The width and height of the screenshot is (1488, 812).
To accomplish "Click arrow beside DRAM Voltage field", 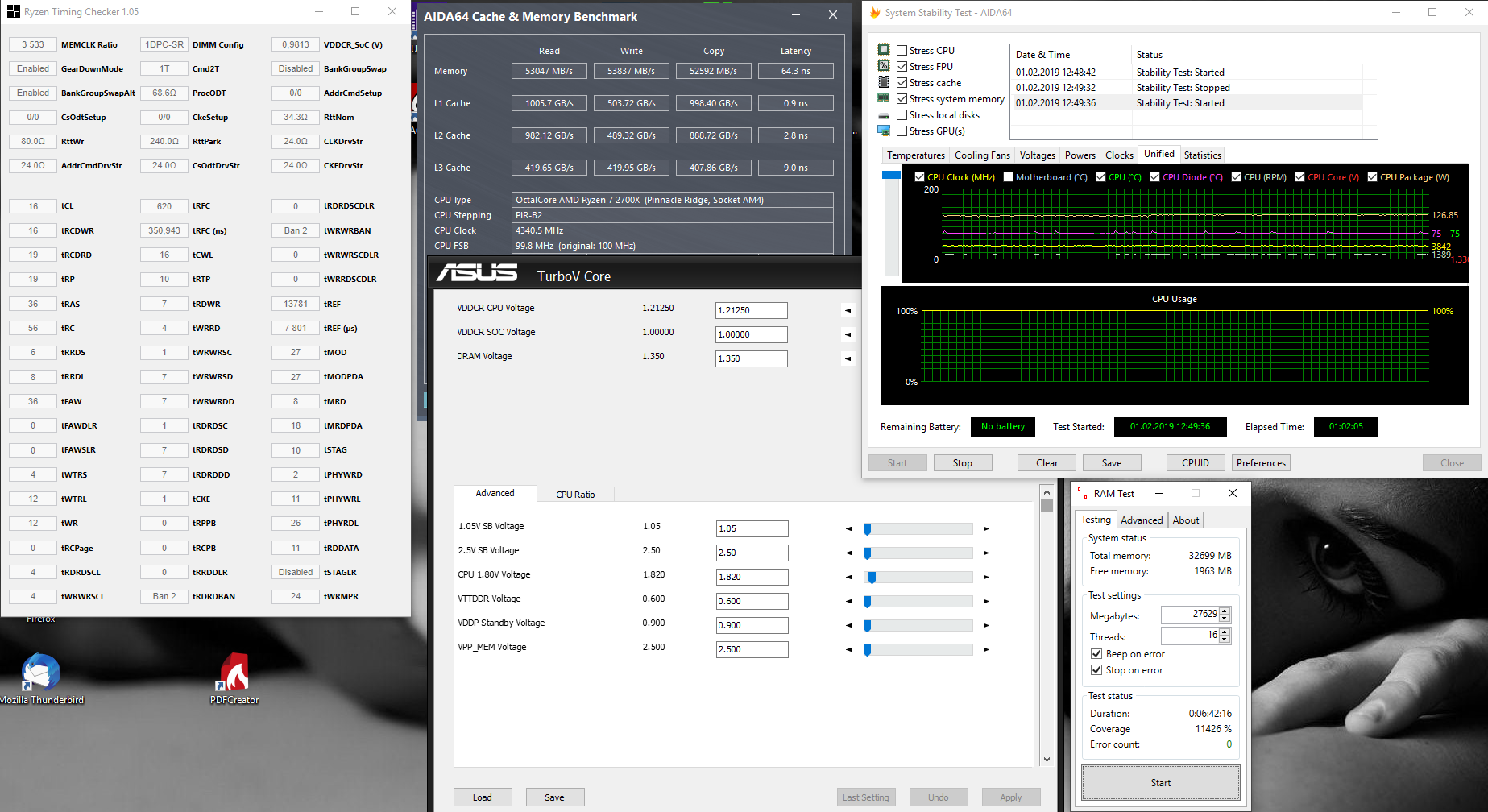I will [848, 358].
